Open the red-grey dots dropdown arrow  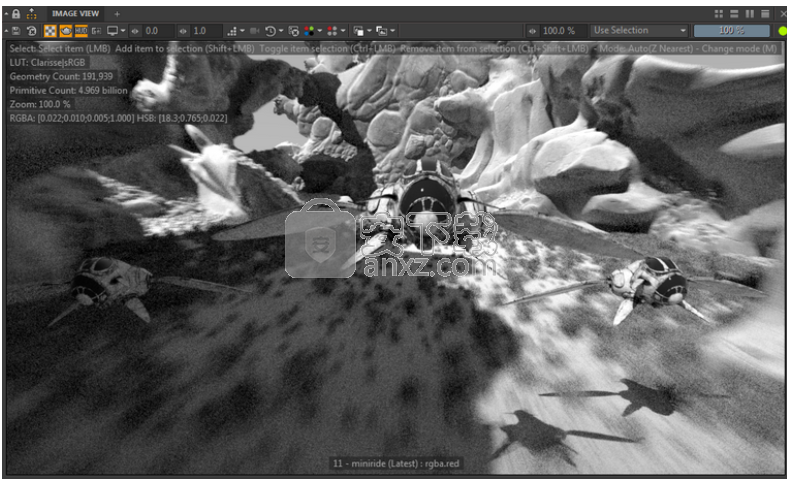click(343, 31)
